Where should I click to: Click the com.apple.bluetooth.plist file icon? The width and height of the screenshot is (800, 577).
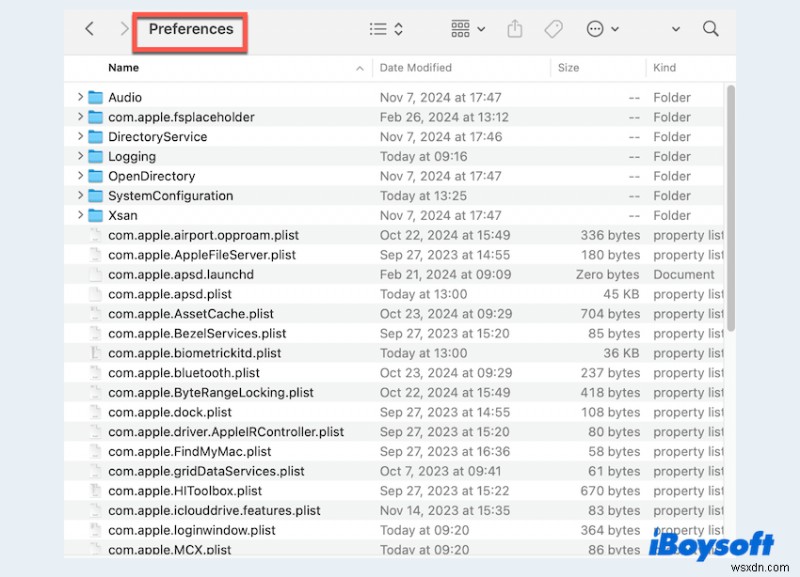[95, 372]
